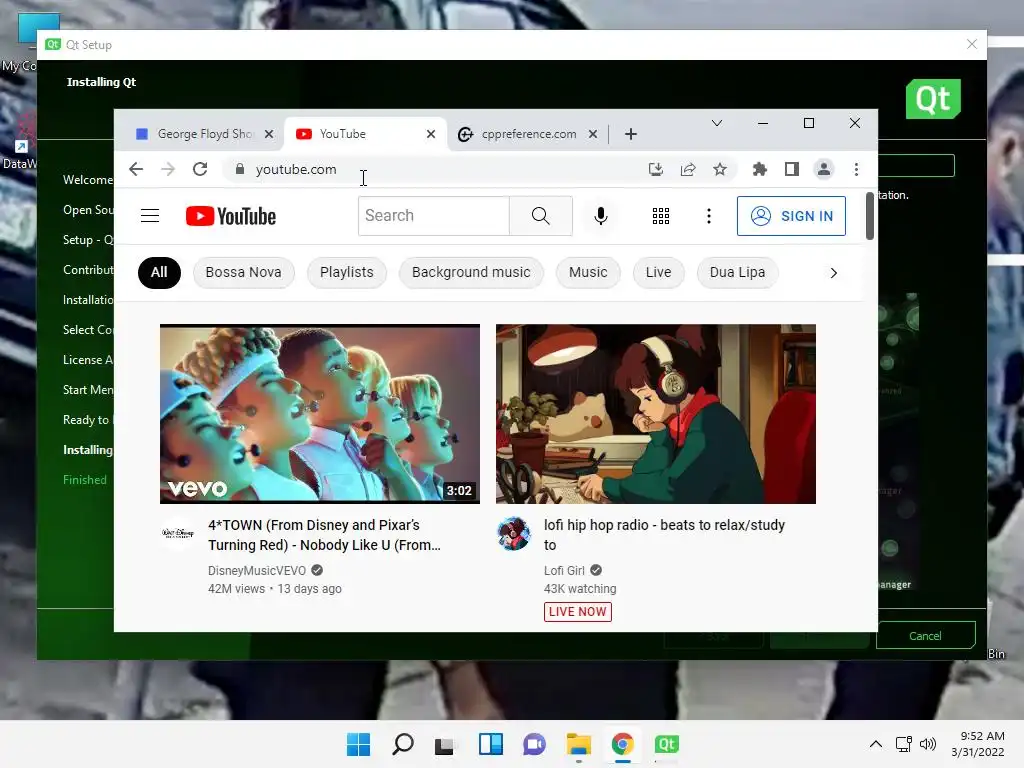
Task: Install YouTube app icon in the address bar
Action: coord(656,169)
